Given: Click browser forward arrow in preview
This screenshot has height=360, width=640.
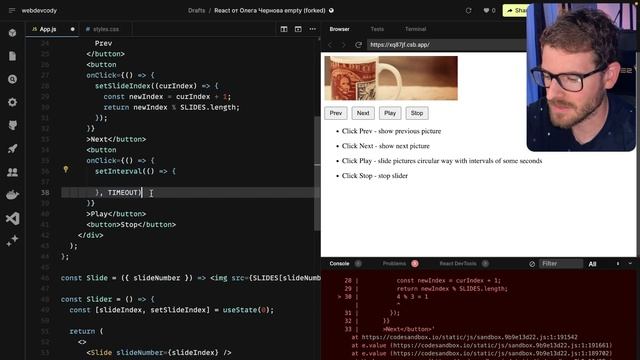Looking at the screenshot, I should click(x=344, y=45).
